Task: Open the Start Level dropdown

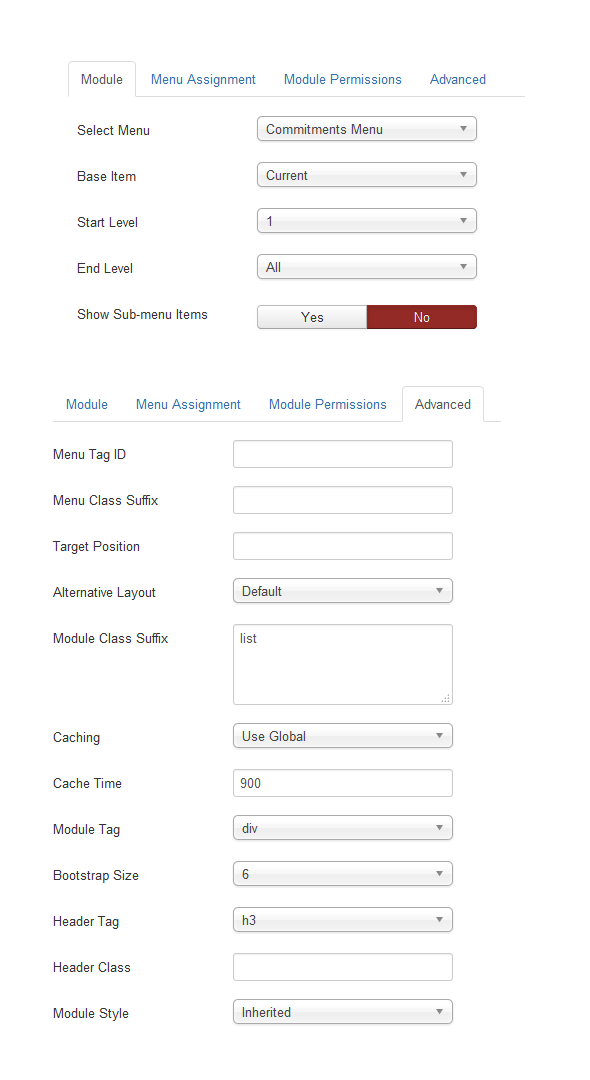Action: [x=366, y=221]
